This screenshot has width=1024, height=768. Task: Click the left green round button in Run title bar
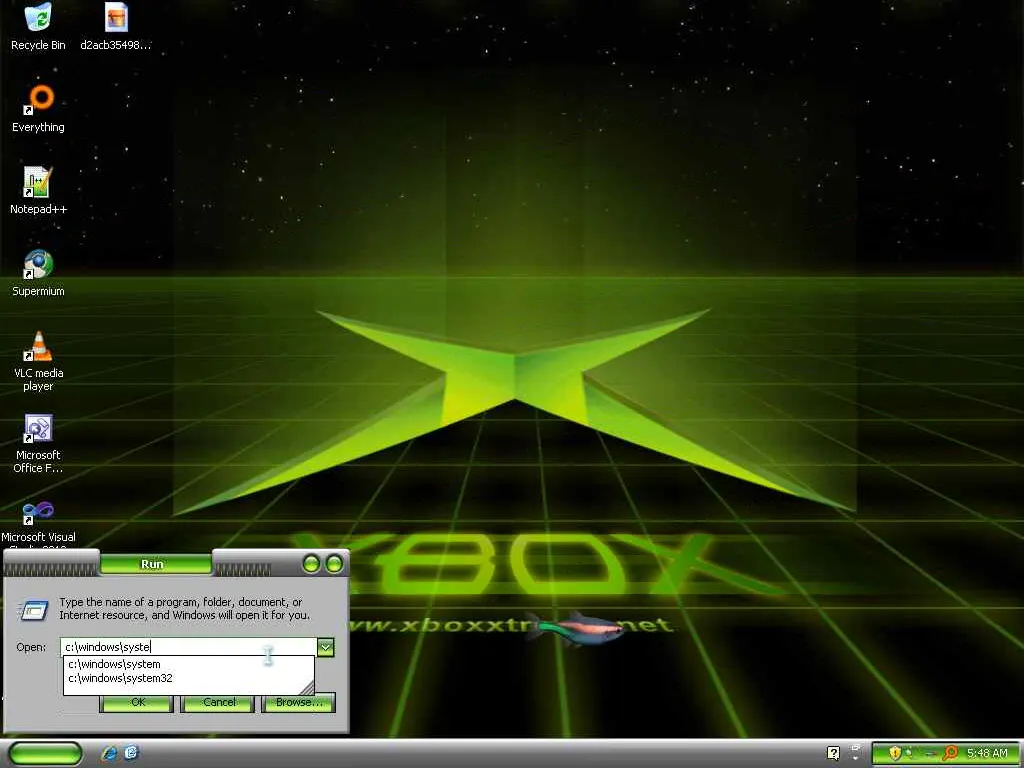pyautogui.click(x=312, y=564)
